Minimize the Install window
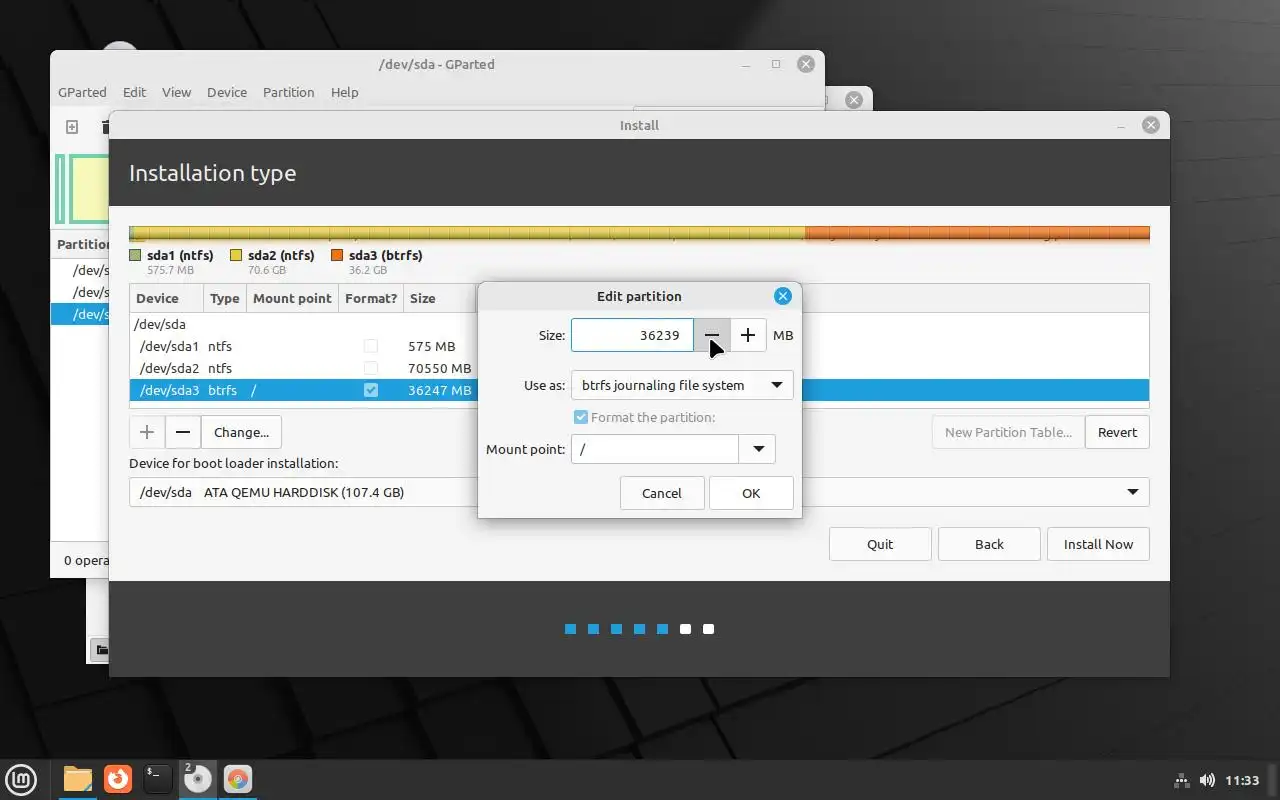Viewport: 1280px width, 800px height. 1122,125
